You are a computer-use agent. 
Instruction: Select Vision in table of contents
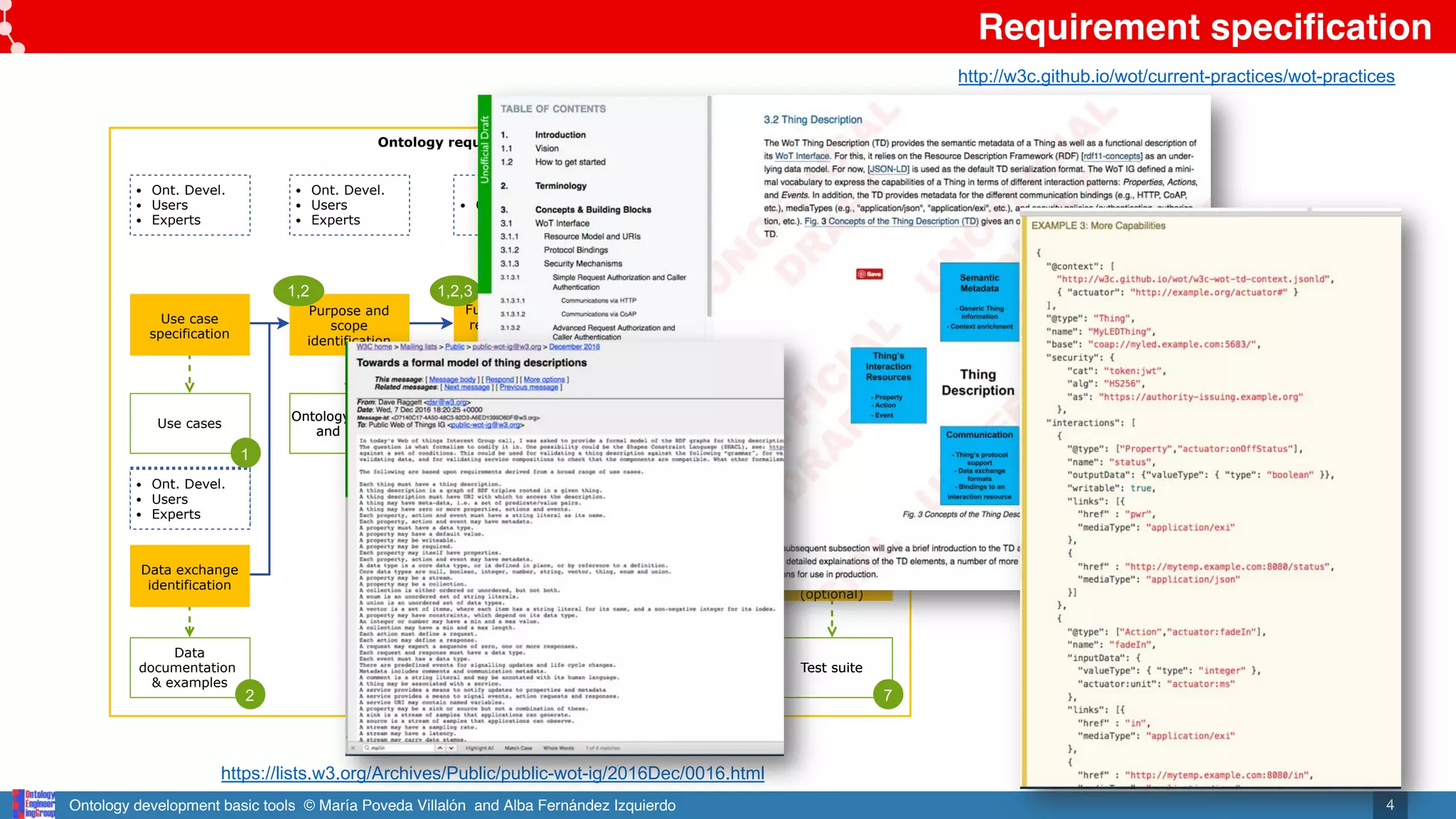tap(547, 149)
